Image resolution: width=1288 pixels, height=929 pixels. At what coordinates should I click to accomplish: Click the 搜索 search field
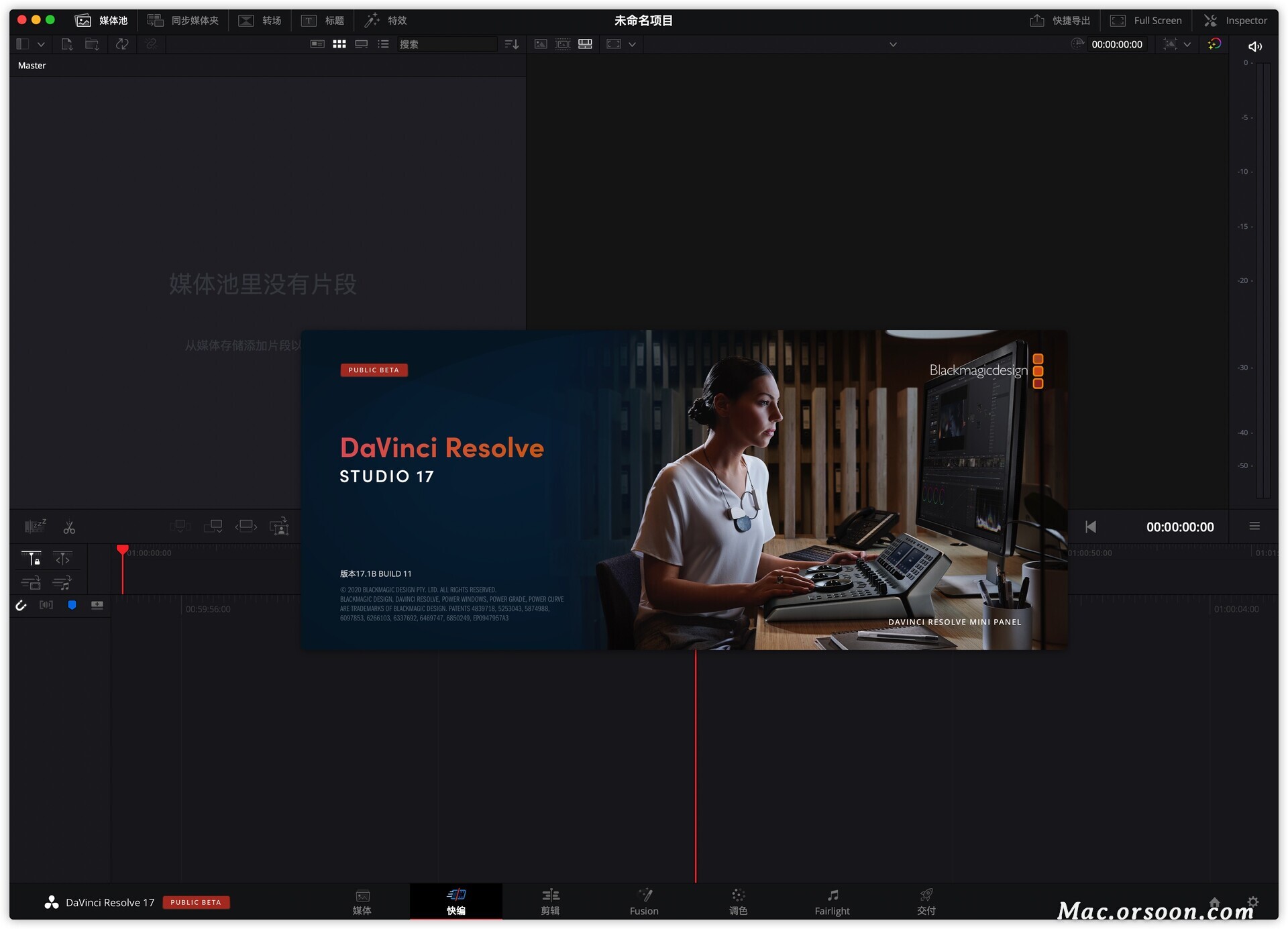446,44
